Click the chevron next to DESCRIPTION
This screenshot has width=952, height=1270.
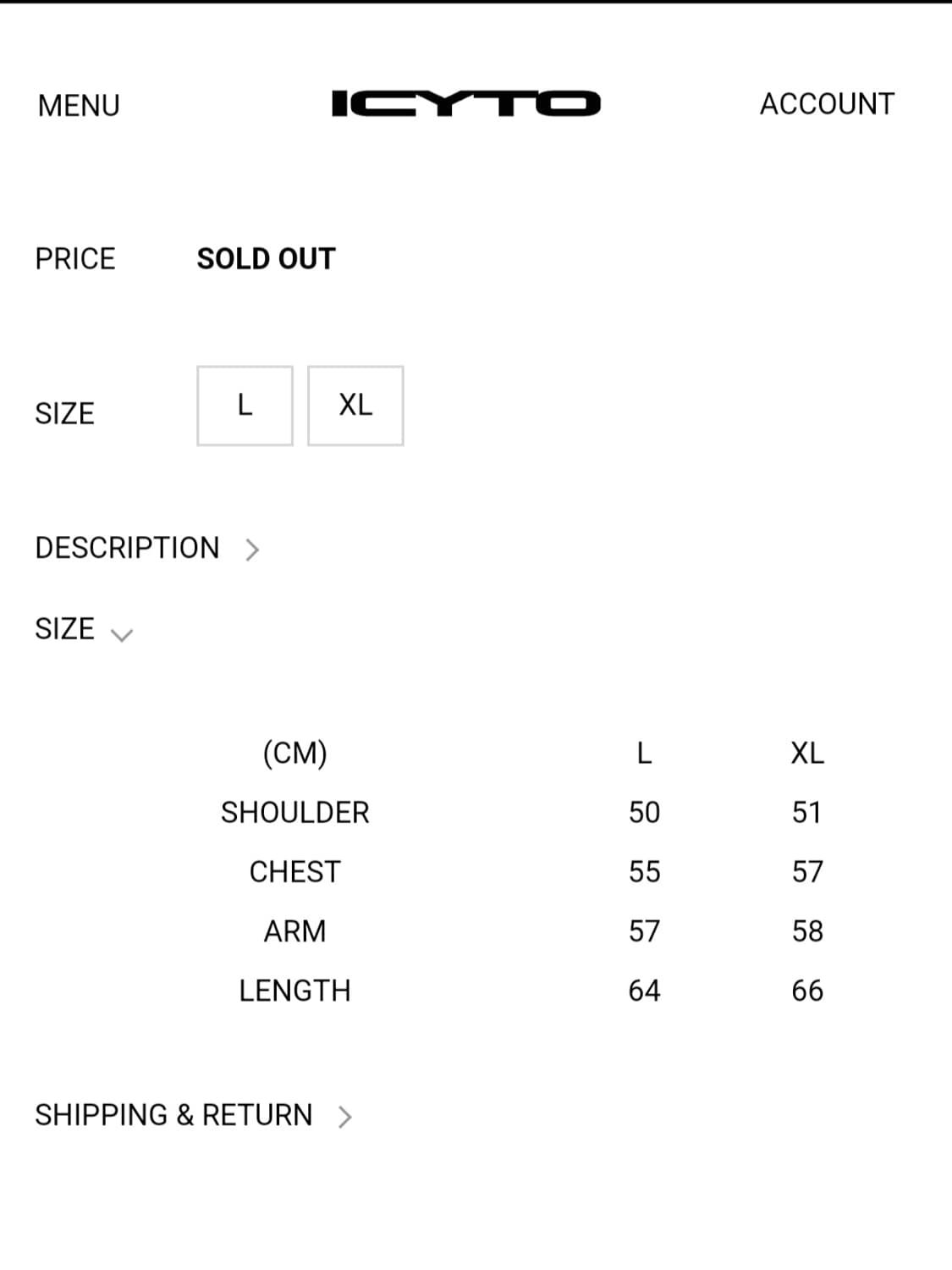click(252, 549)
